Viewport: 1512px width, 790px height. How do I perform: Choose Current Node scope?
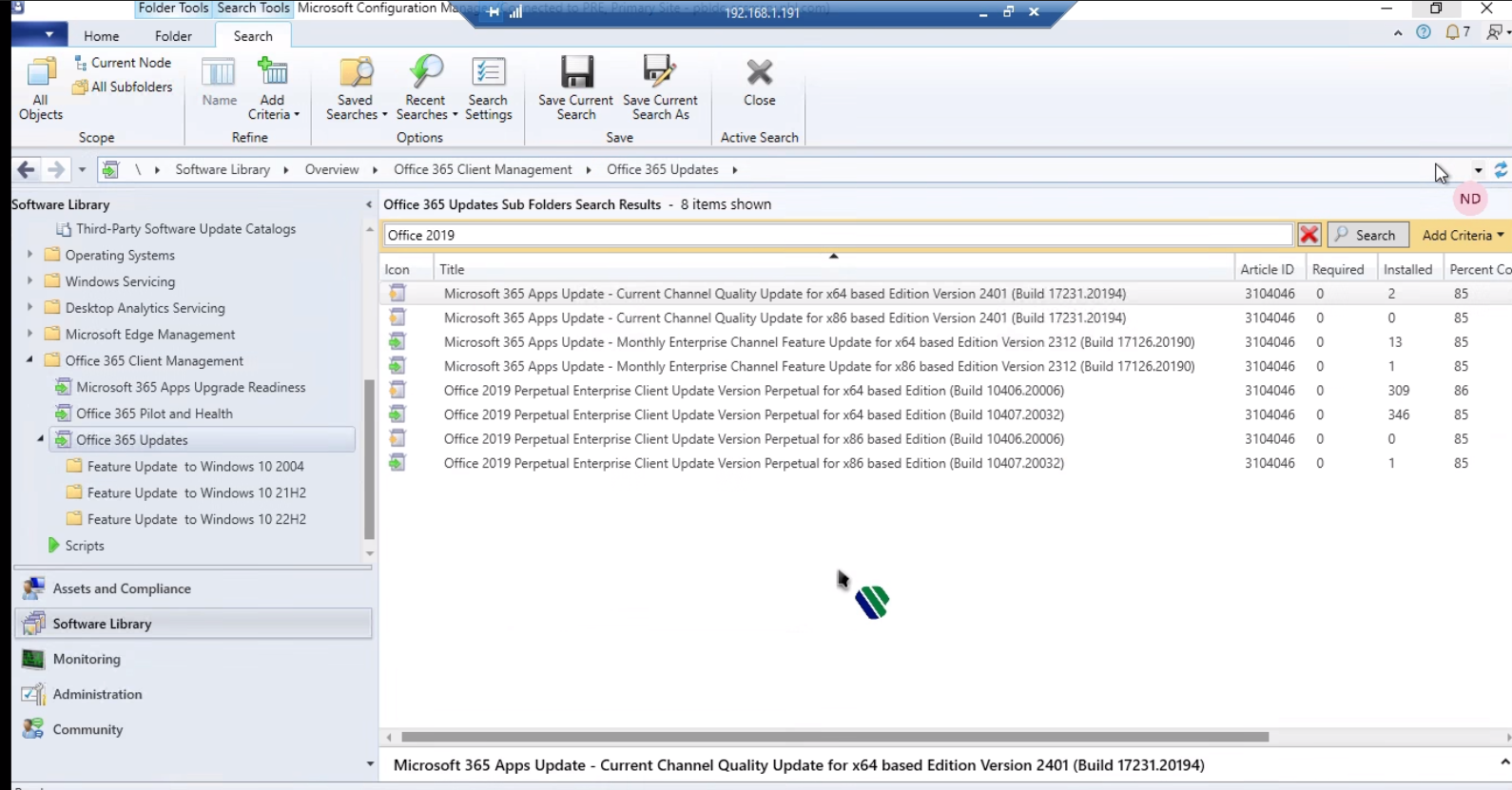tap(123, 63)
